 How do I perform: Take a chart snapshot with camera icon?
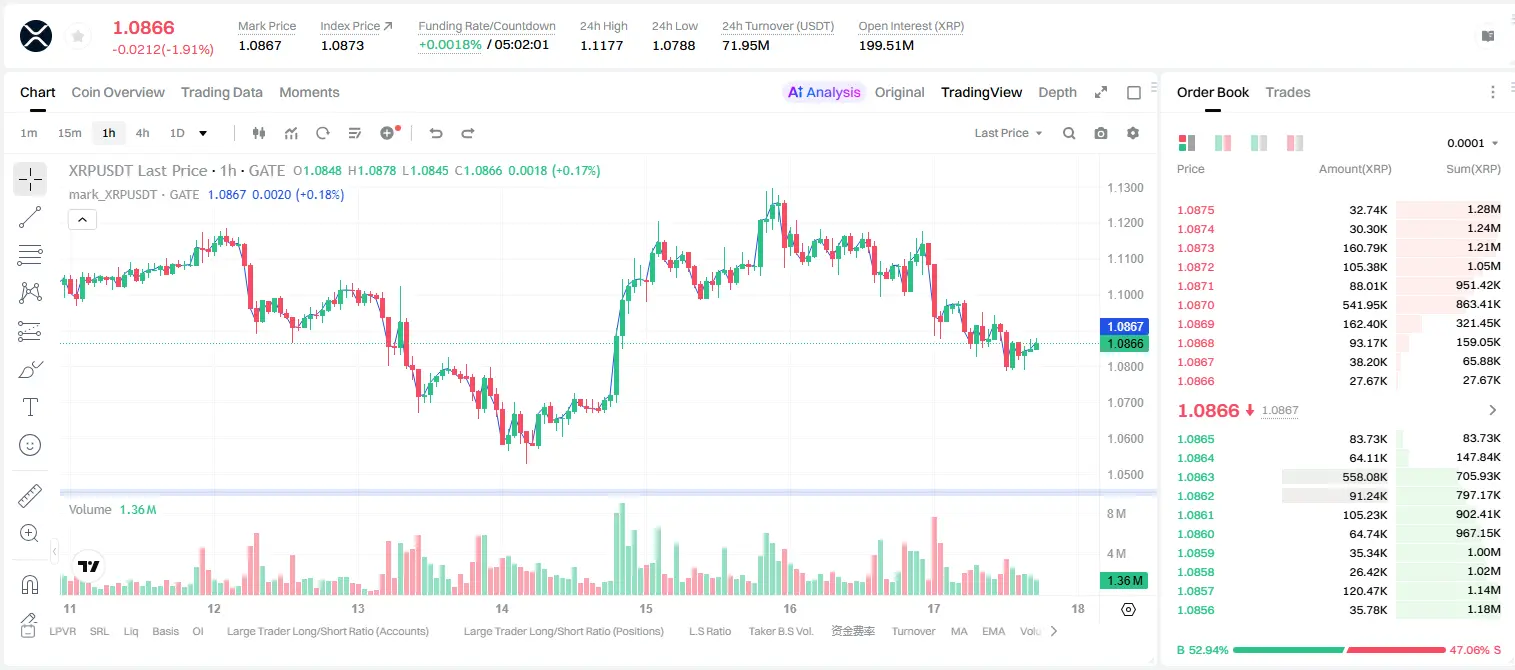(1101, 133)
